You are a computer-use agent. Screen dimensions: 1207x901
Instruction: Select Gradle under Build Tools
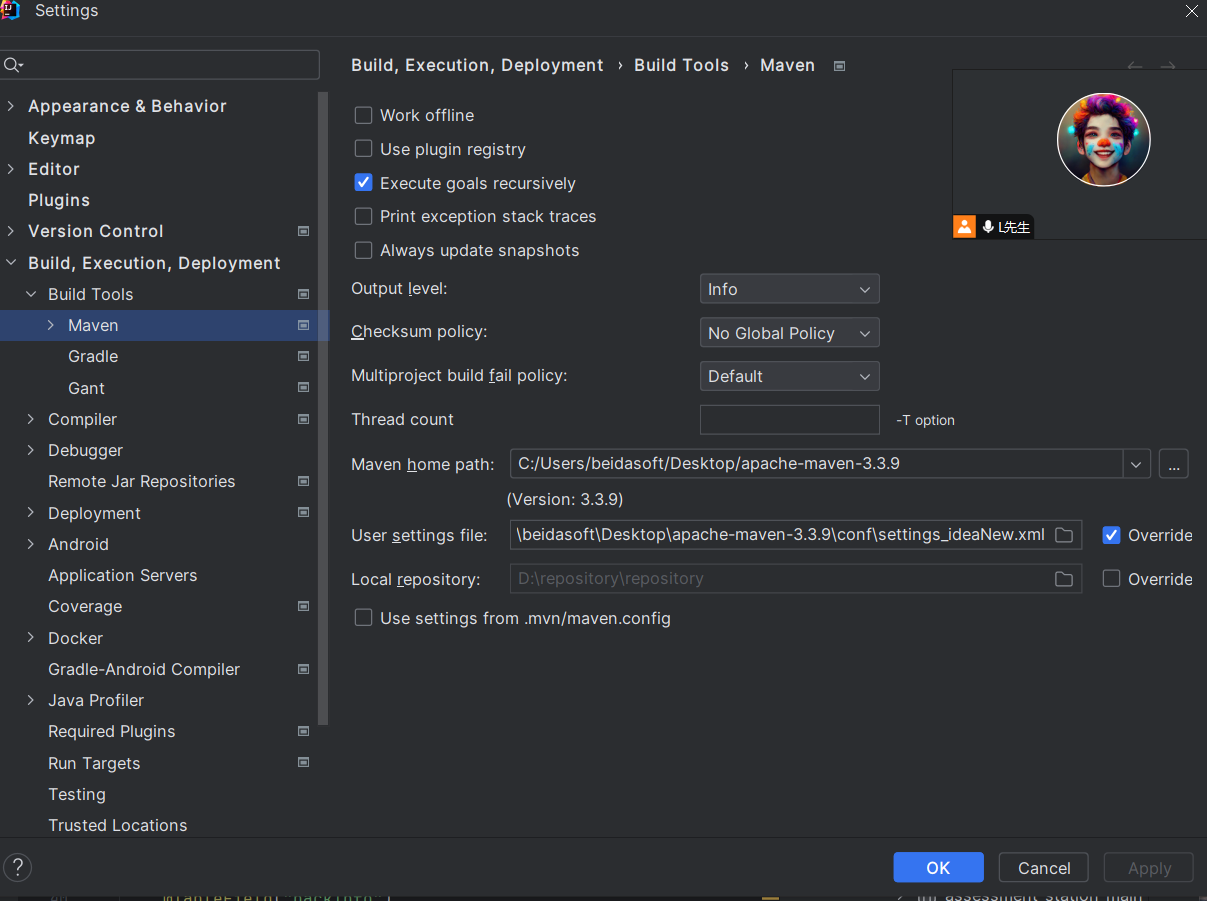(93, 356)
